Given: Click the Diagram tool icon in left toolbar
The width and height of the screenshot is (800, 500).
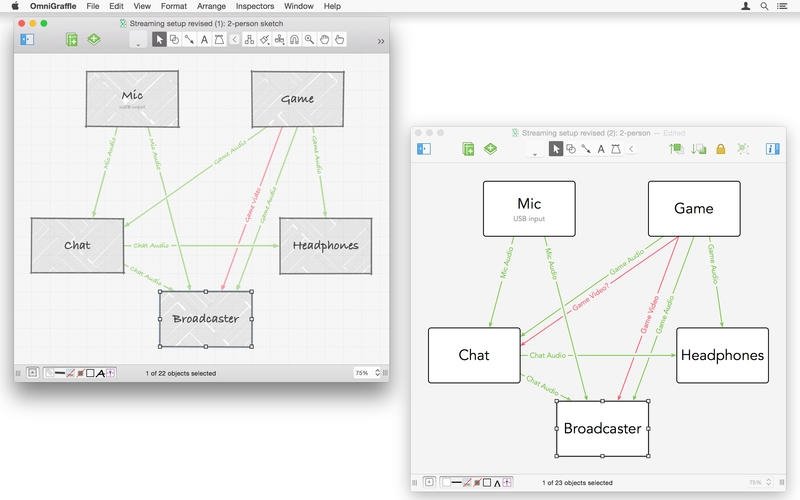Looking at the screenshot, I should [x=249, y=39].
